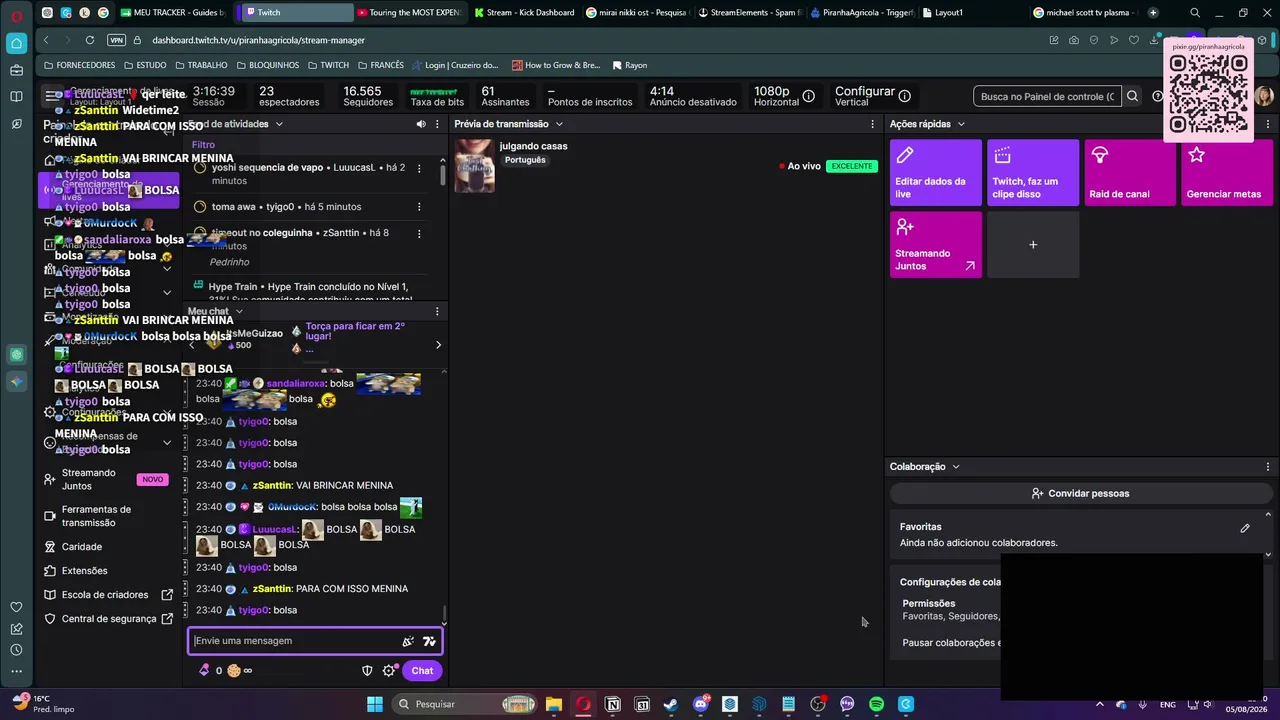Open the TWITCH bookmarks folder
This screenshot has width=1280, height=720.
click(x=328, y=65)
